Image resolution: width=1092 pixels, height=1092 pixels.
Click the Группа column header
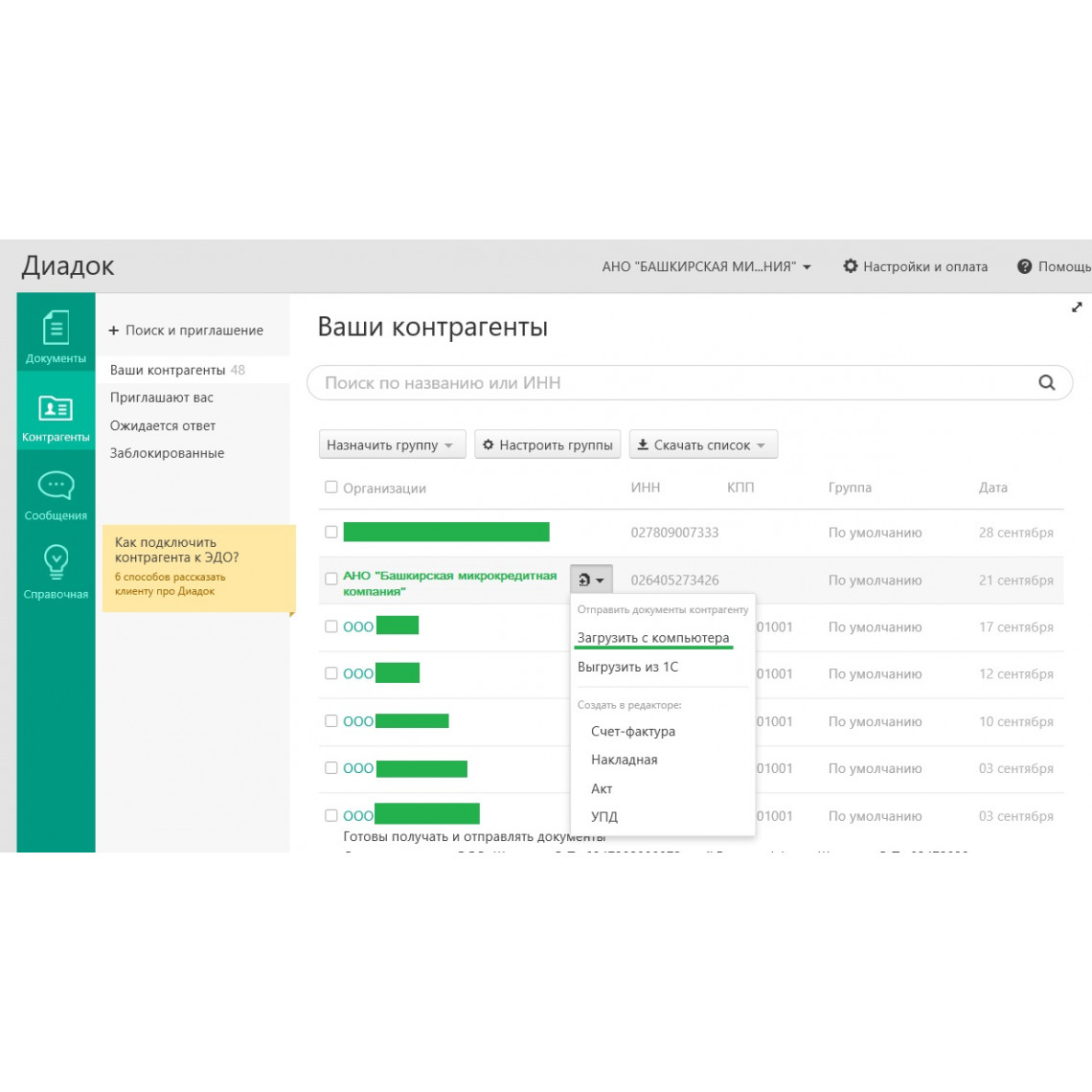tap(850, 488)
